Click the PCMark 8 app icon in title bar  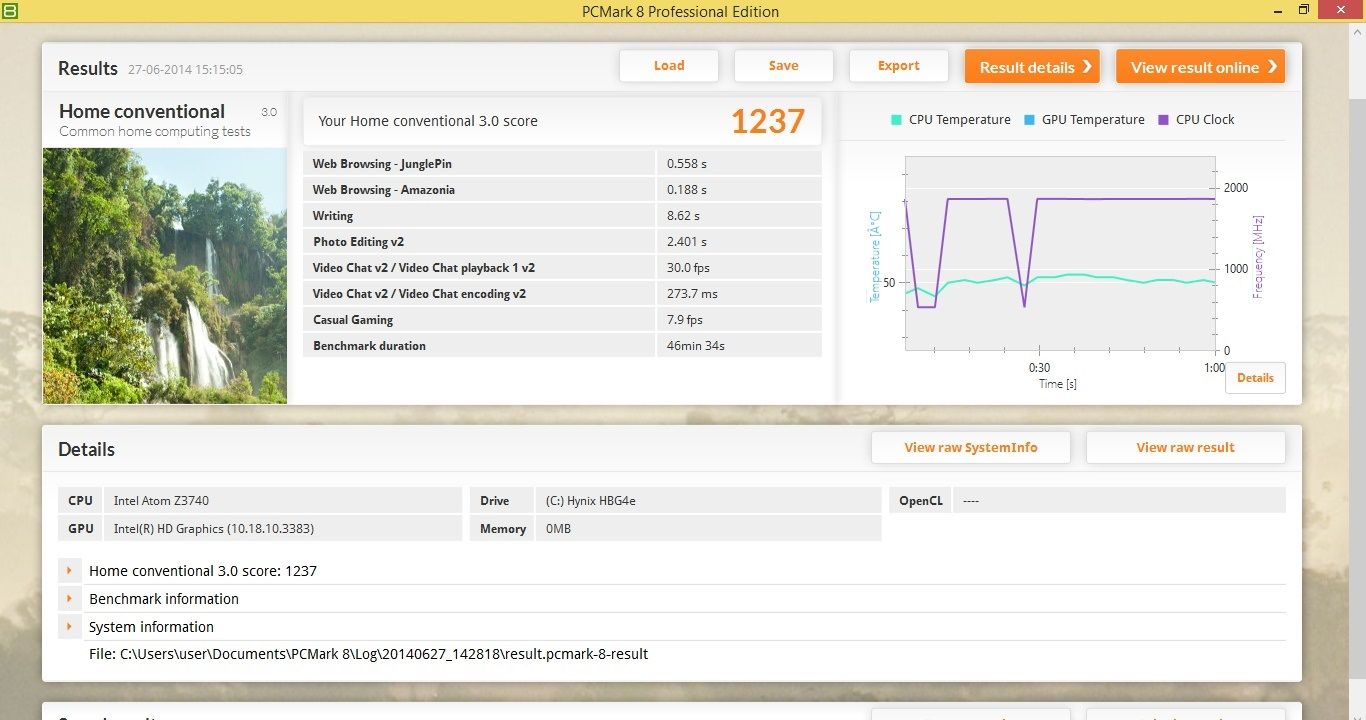(x=9, y=11)
